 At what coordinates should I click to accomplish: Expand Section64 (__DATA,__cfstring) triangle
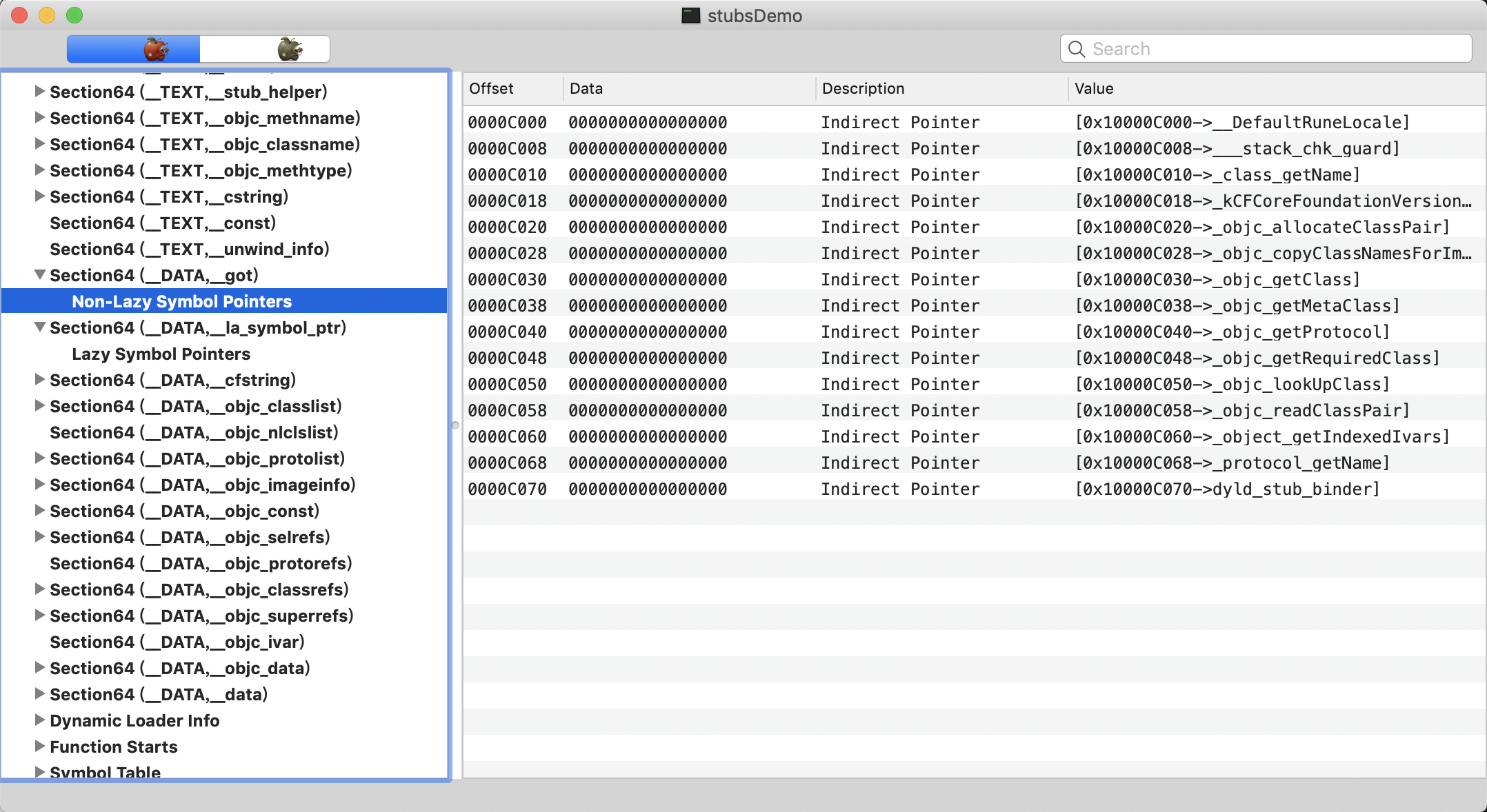[x=40, y=380]
